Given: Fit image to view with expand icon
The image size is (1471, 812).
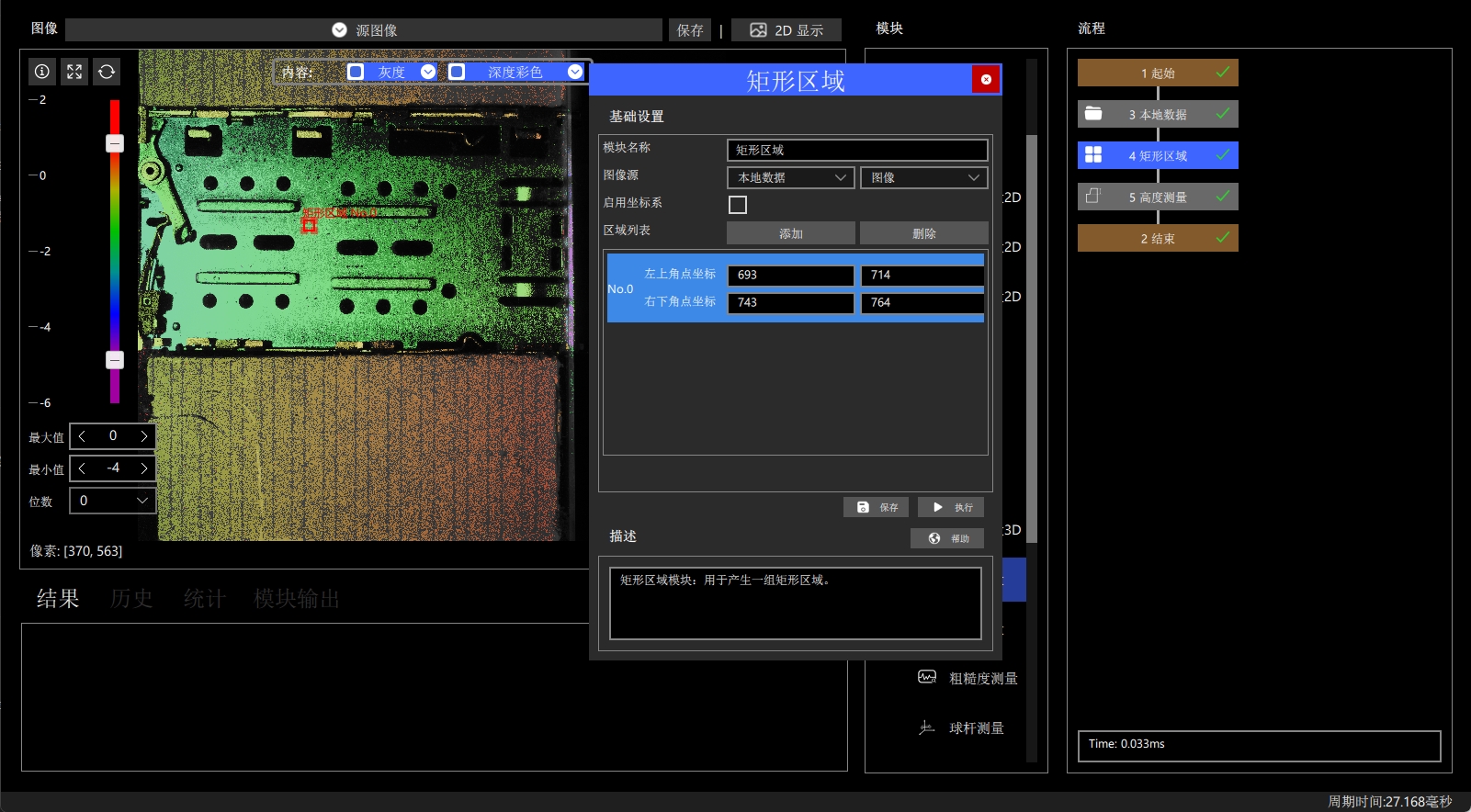Looking at the screenshot, I should click(x=74, y=72).
